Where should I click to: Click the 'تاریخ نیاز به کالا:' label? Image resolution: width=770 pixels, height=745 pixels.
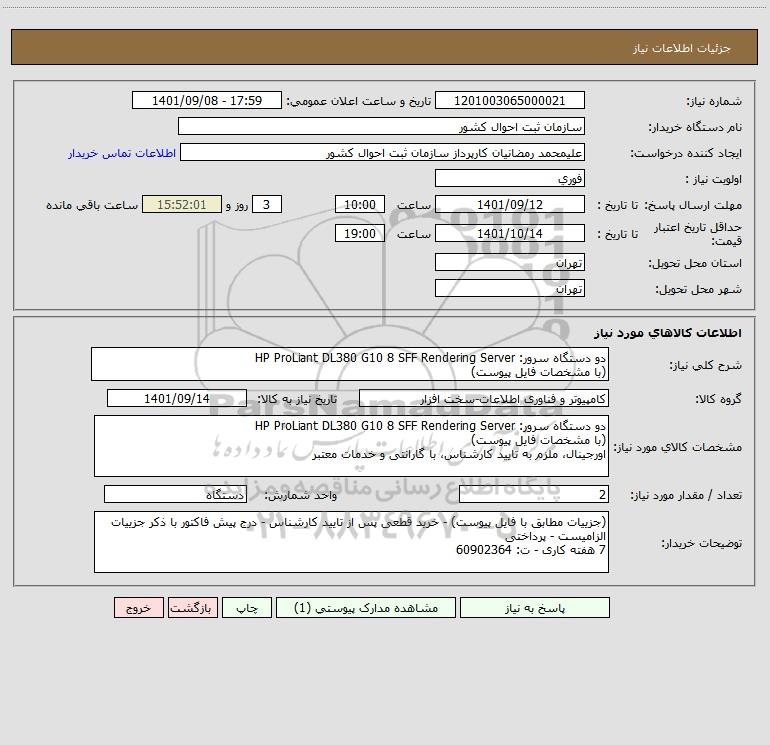tap(298, 399)
